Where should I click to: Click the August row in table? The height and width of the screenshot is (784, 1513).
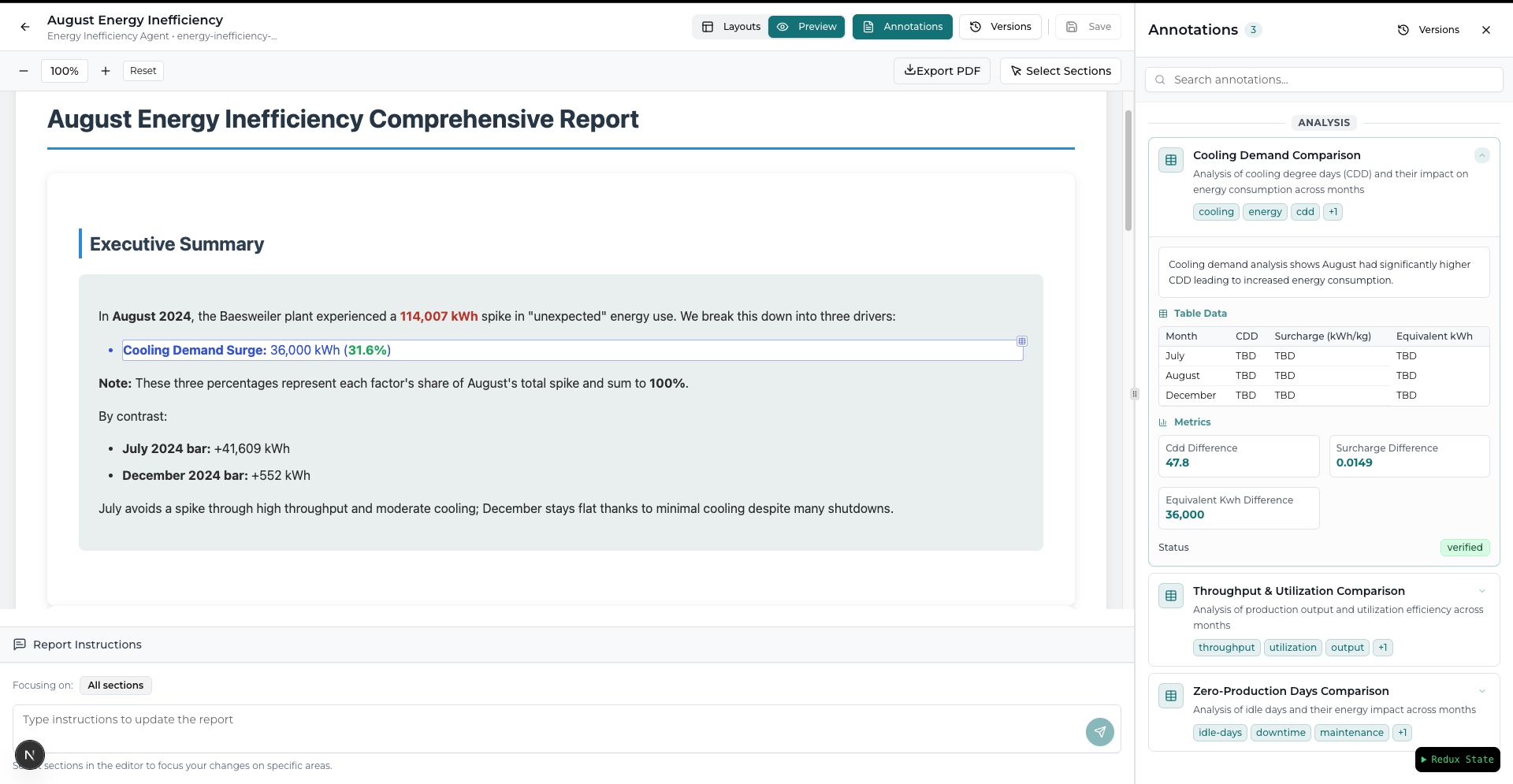(x=1324, y=376)
